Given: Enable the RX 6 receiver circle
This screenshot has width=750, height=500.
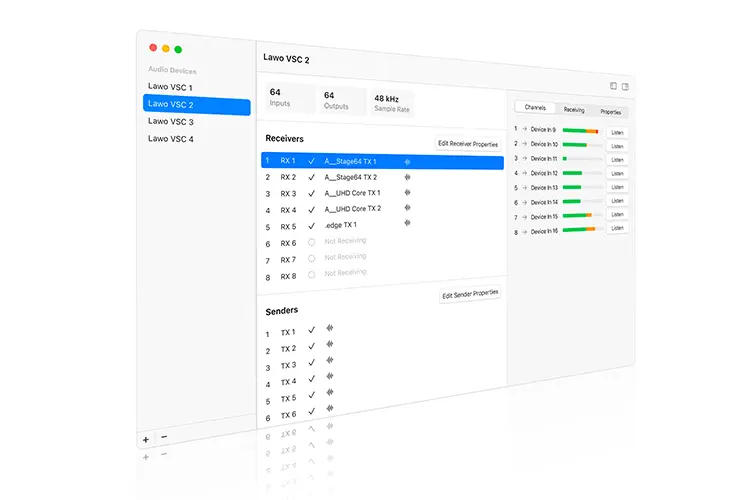Looking at the screenshot, I should tap(311, 242).
